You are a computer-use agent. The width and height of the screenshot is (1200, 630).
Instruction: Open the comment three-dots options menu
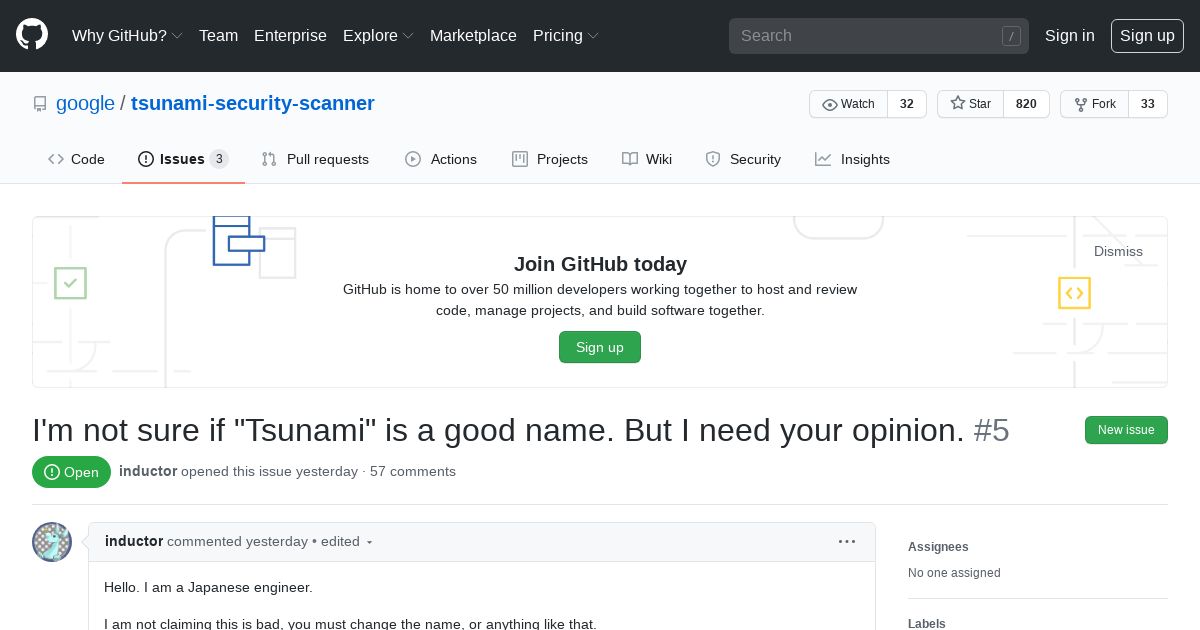coord(847,541)
